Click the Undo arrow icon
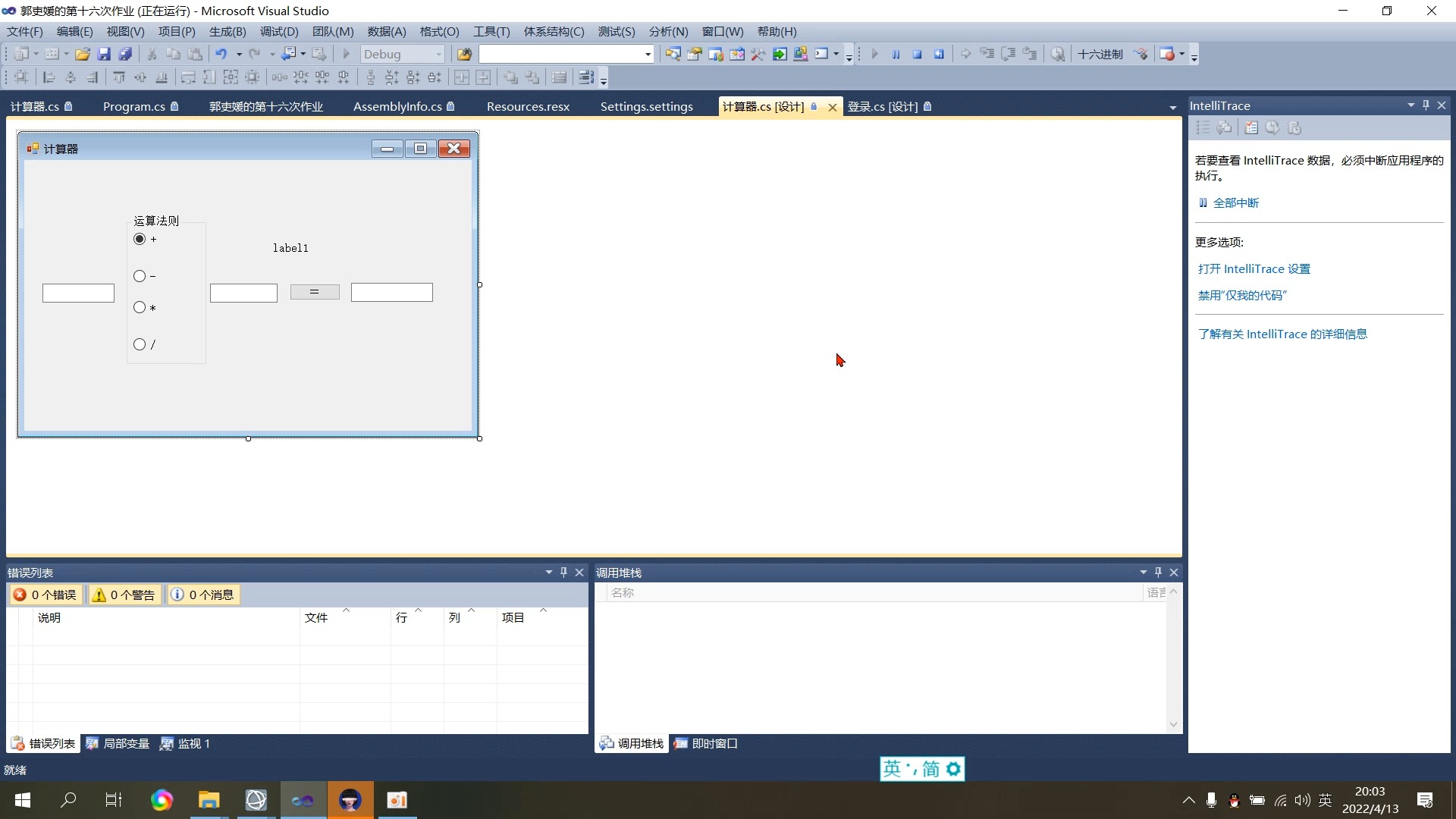The image size is (1456, 819). coord(221,54)
